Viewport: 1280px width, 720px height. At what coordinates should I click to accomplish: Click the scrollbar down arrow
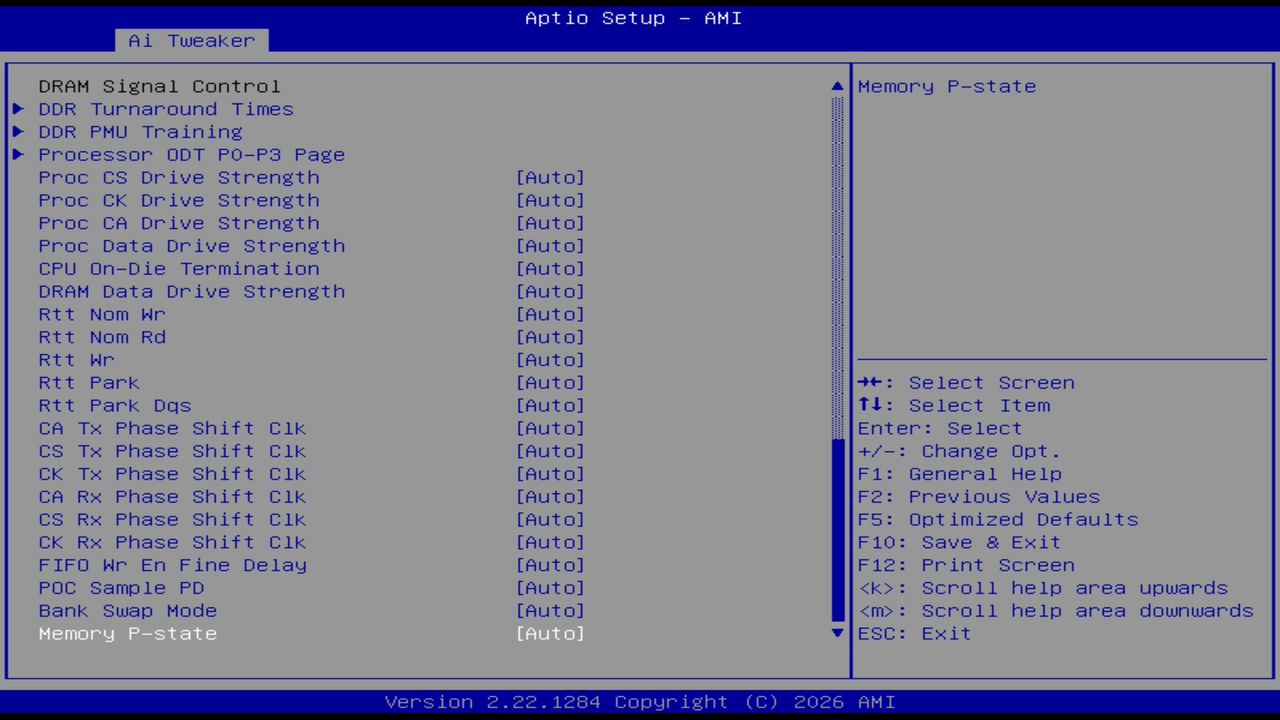[x=838, y=633]
